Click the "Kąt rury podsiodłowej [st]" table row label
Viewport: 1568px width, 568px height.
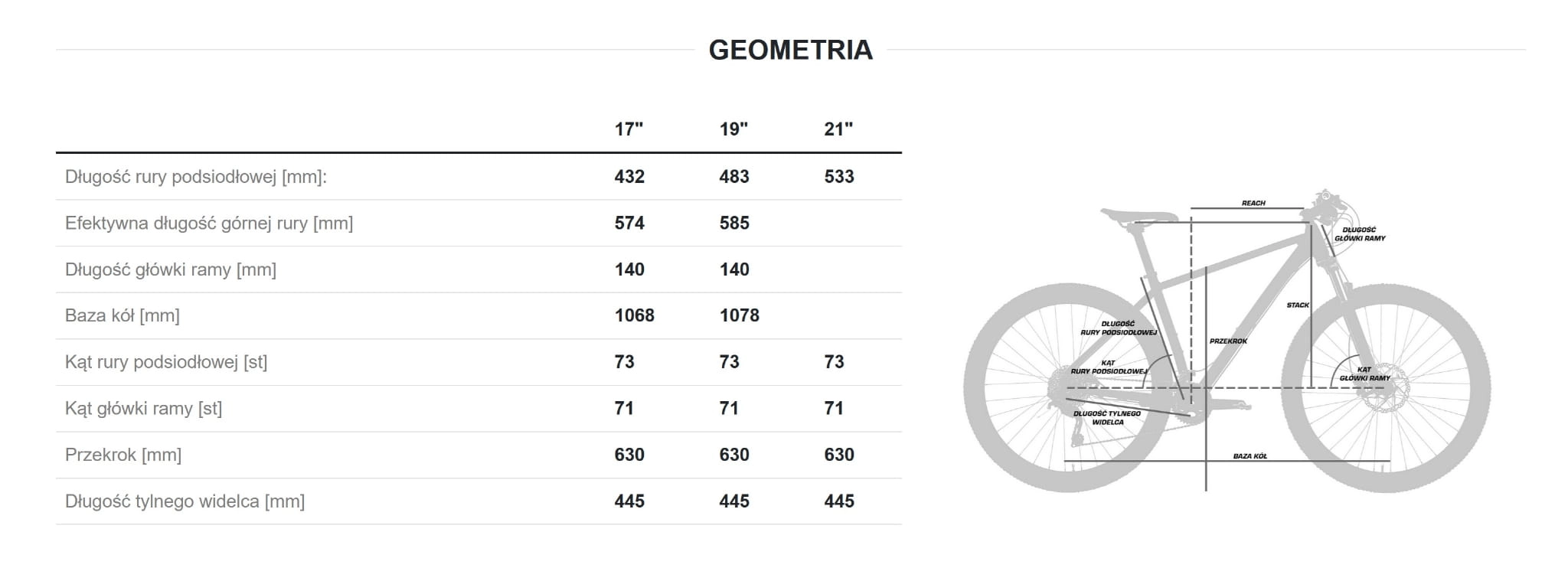point(166,362)
